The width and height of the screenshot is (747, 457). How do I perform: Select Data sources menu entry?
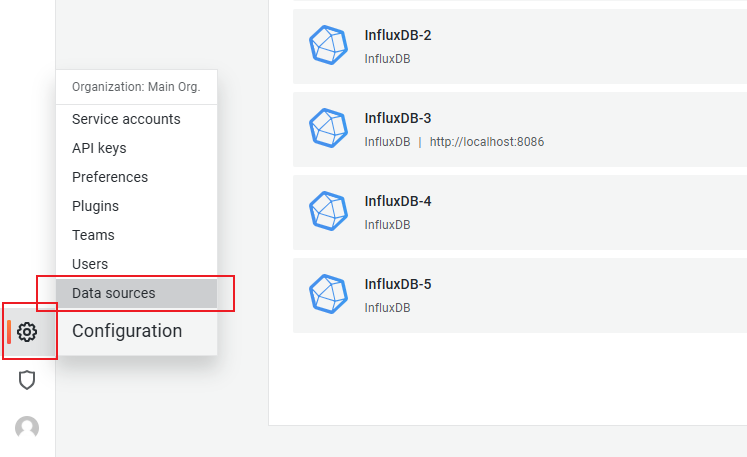[x=136, y=294]
